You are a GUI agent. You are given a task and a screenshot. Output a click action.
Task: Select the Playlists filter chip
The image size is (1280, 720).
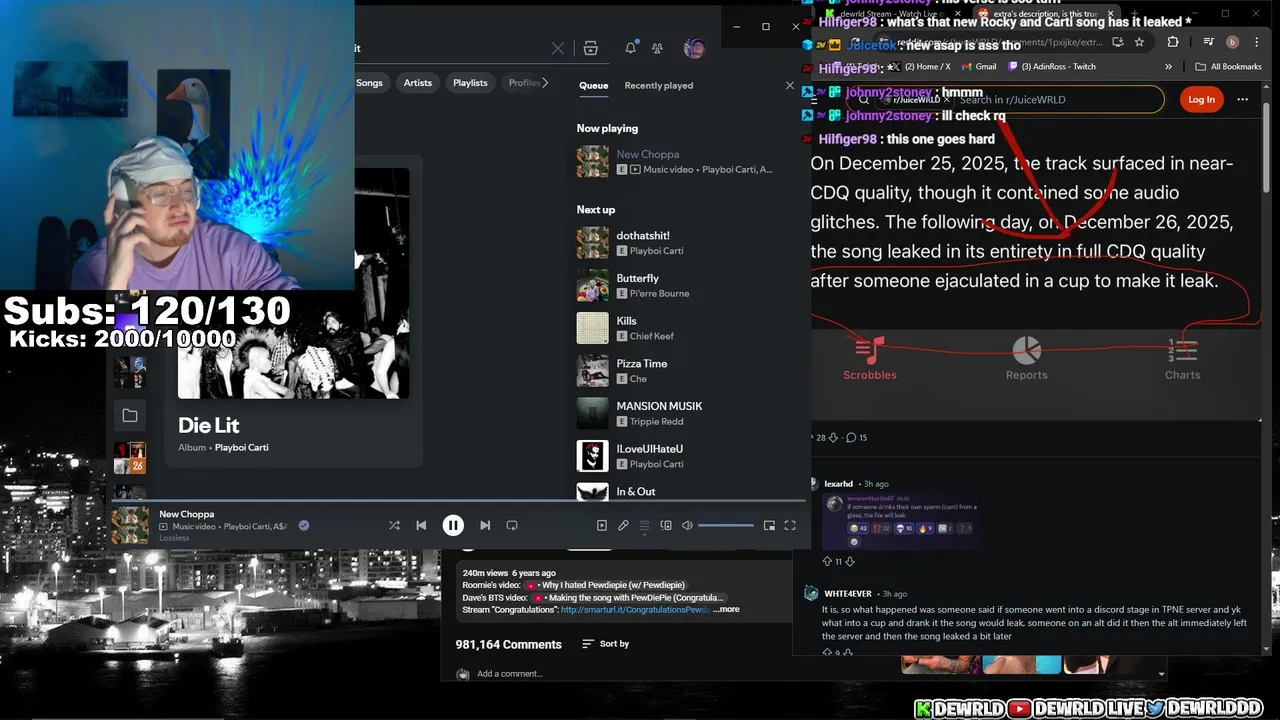coord(470,83)
